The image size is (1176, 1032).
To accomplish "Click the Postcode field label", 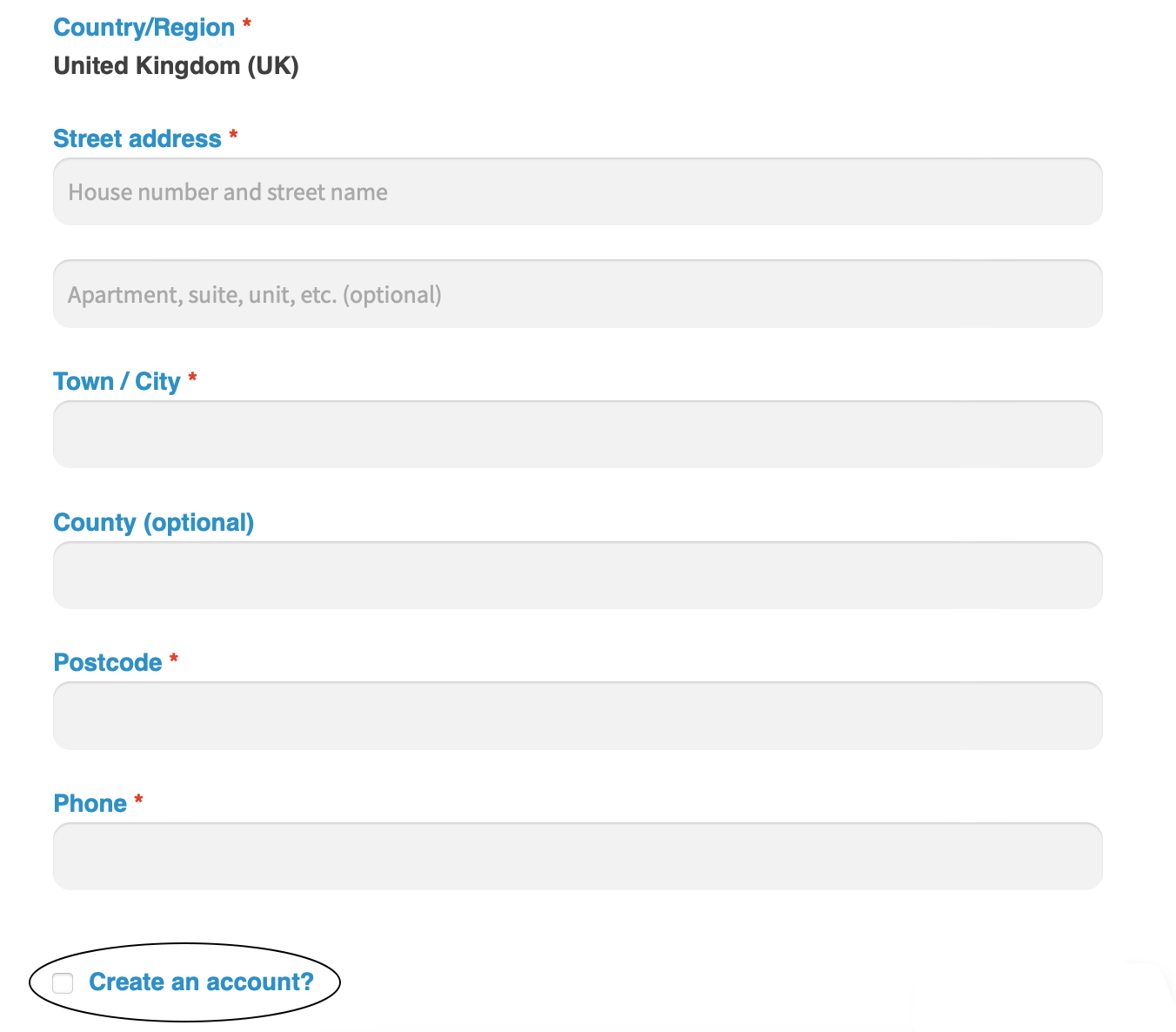I will [108, 663].
